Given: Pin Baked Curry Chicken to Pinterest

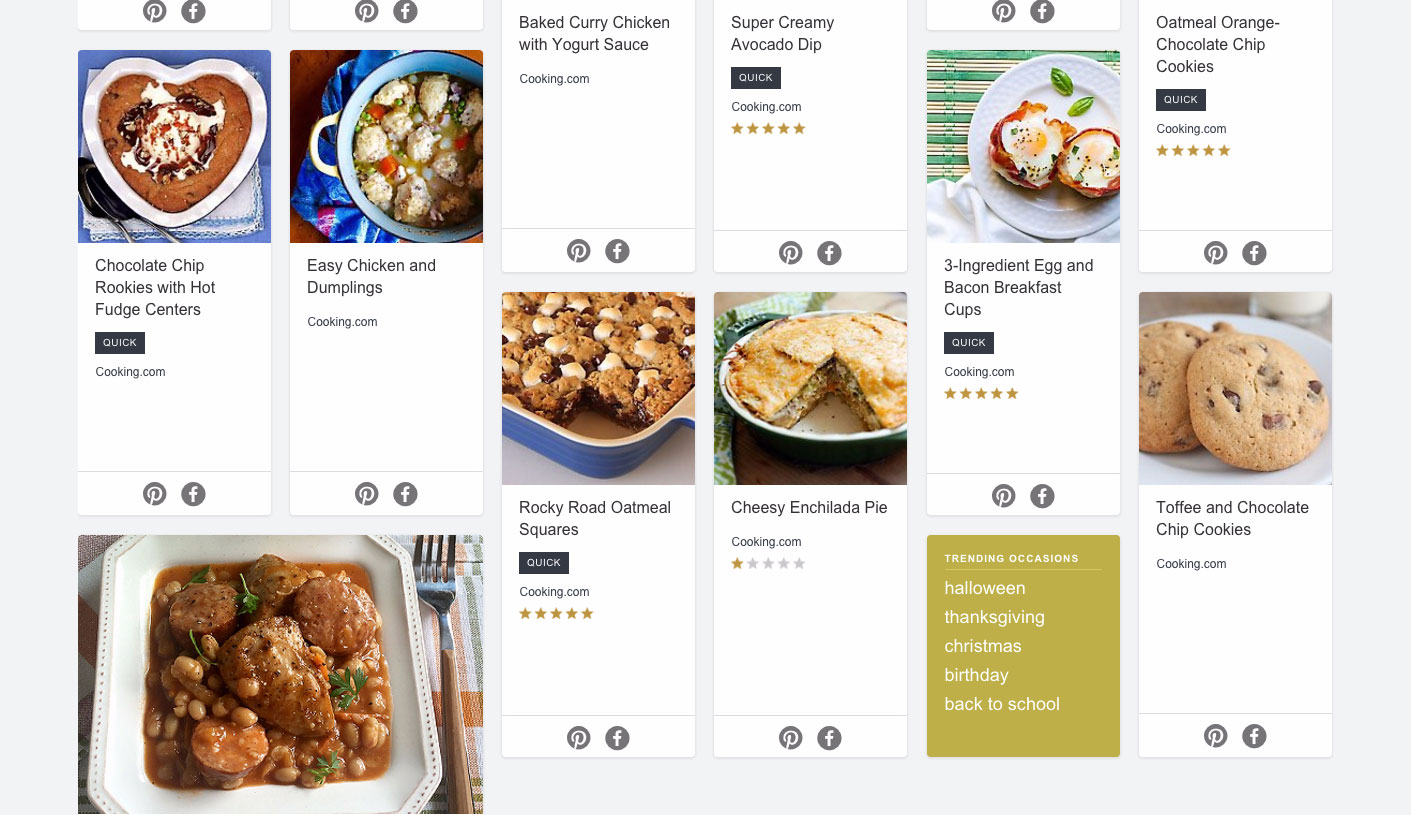Looking at the screenshot, I should (579, 251).
